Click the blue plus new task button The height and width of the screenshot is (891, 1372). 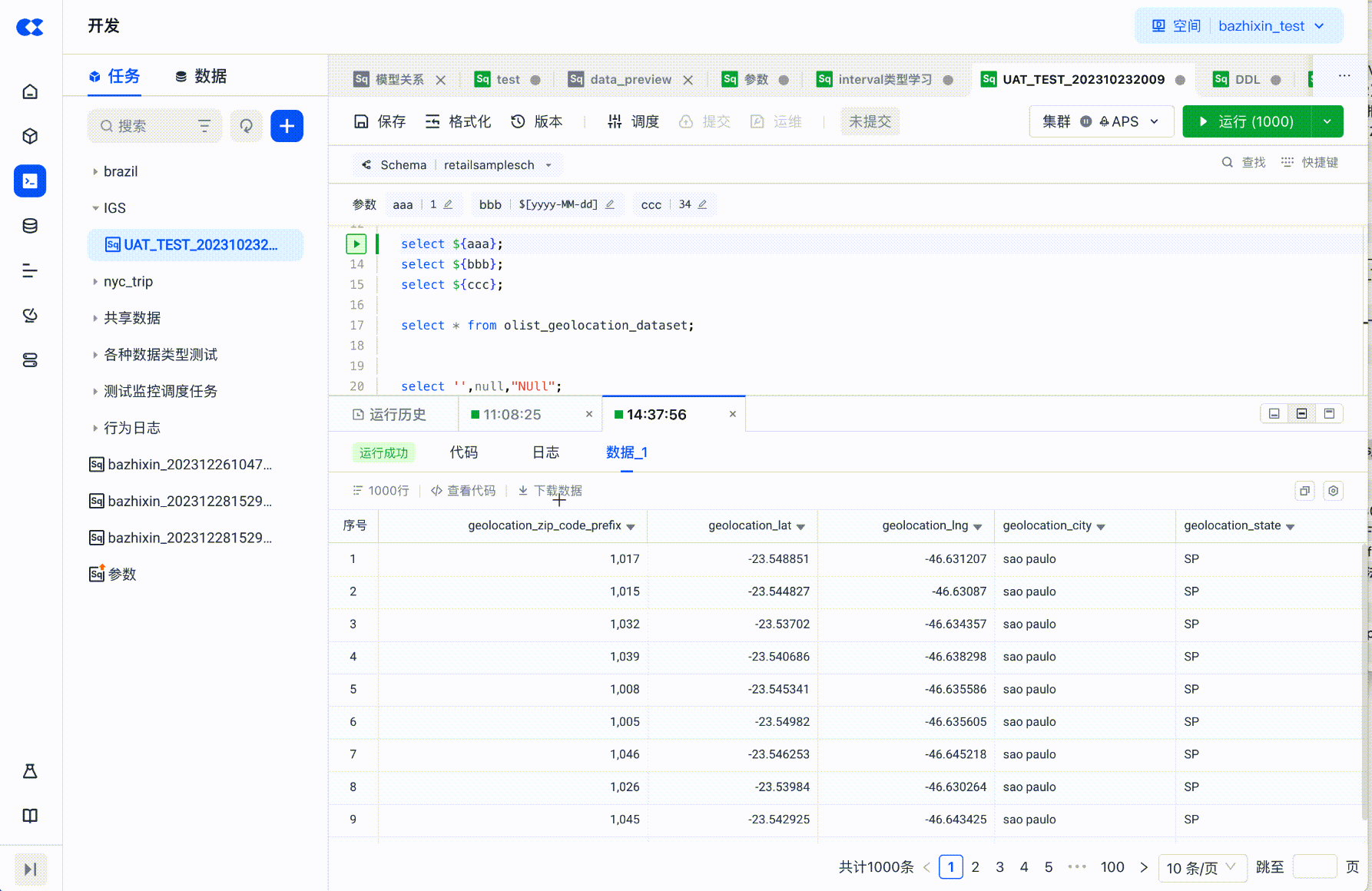click(287, 126)
